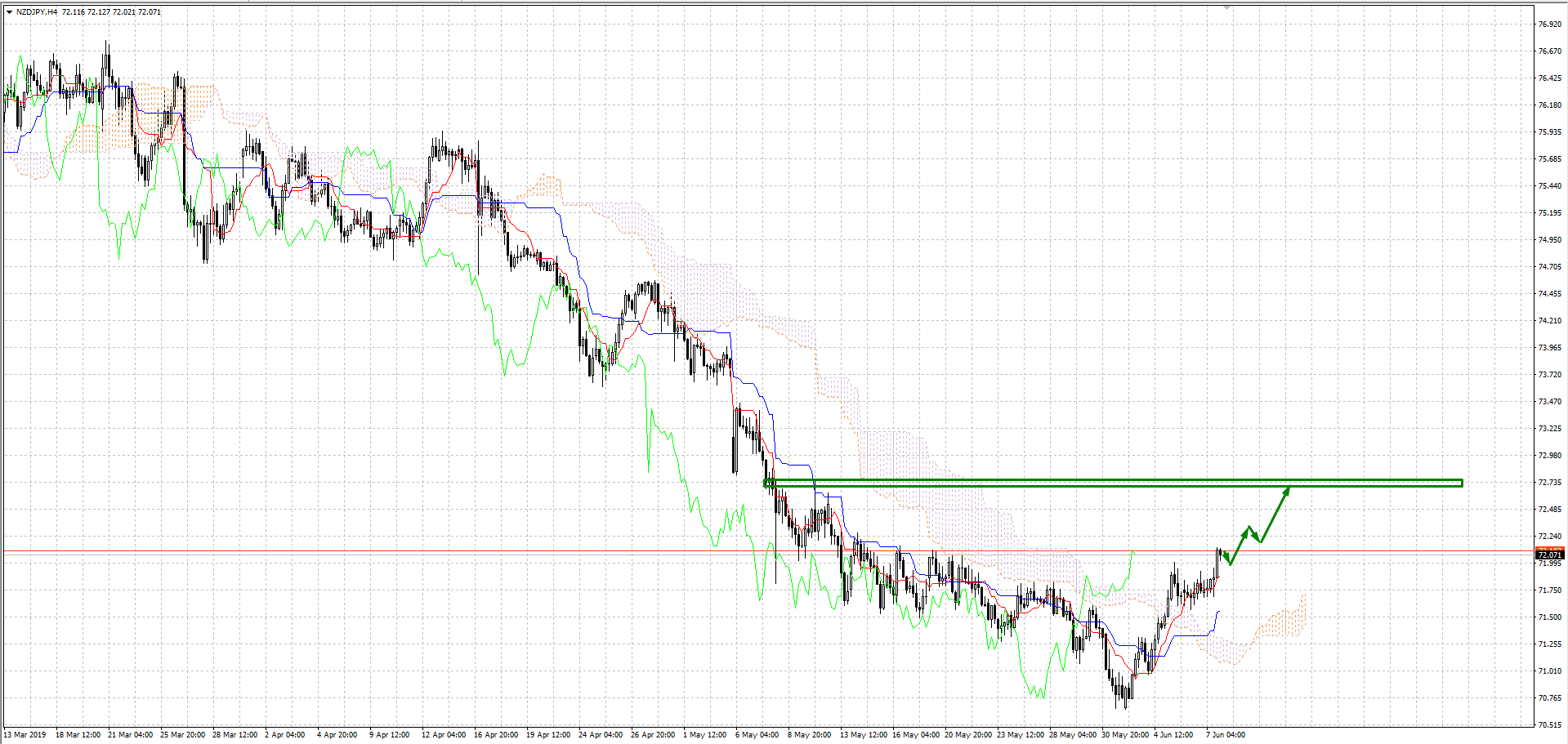This screenshot has width=1568, height=744.
Task: Click the 74.455 price axis label
Action: [x=1549, y=294]
